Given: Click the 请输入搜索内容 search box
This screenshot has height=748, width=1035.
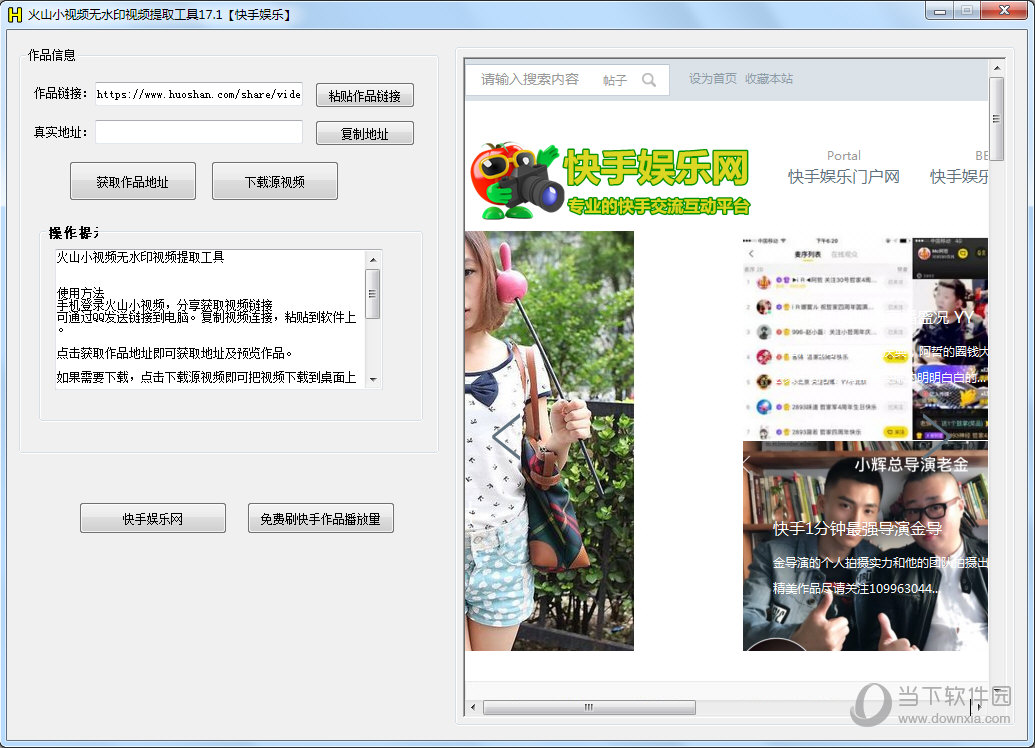Looking at the screenshot, I should pos(530,79).
